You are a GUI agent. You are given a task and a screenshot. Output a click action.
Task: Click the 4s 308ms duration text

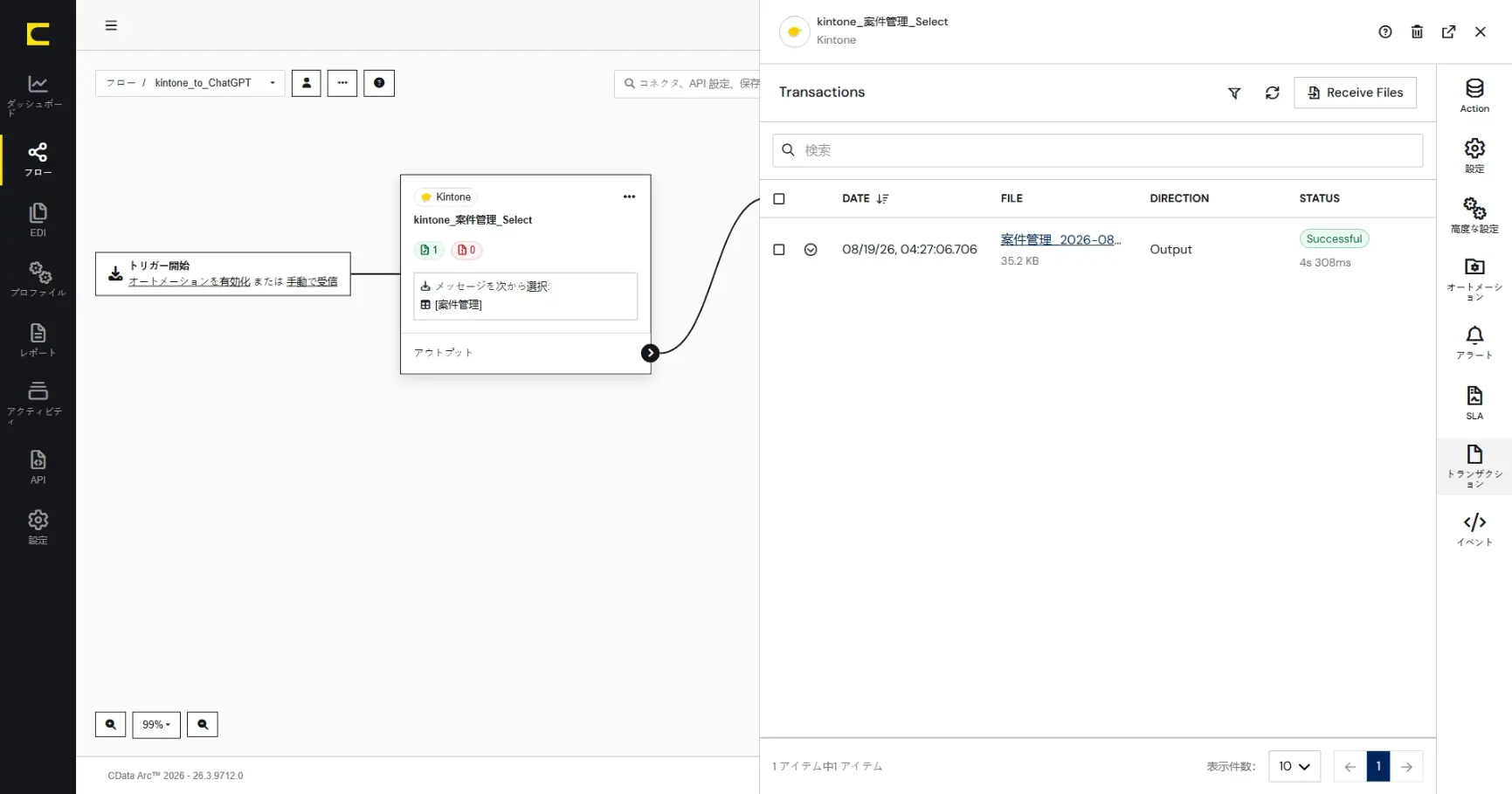(1325, 263)
